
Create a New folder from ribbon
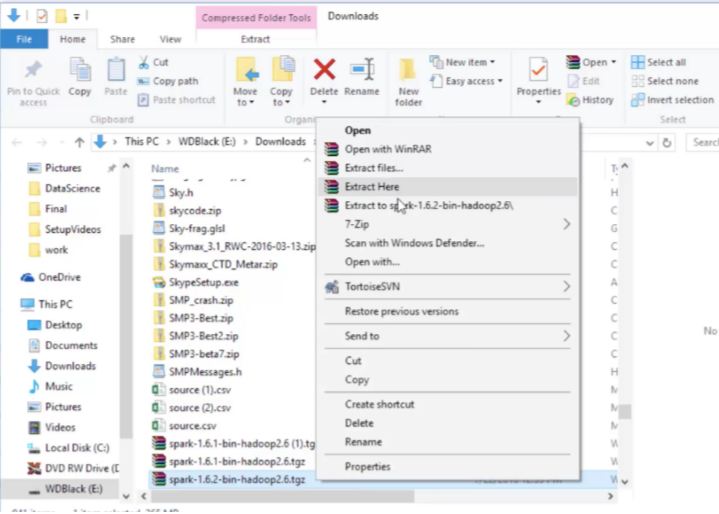tap(408, 83)
